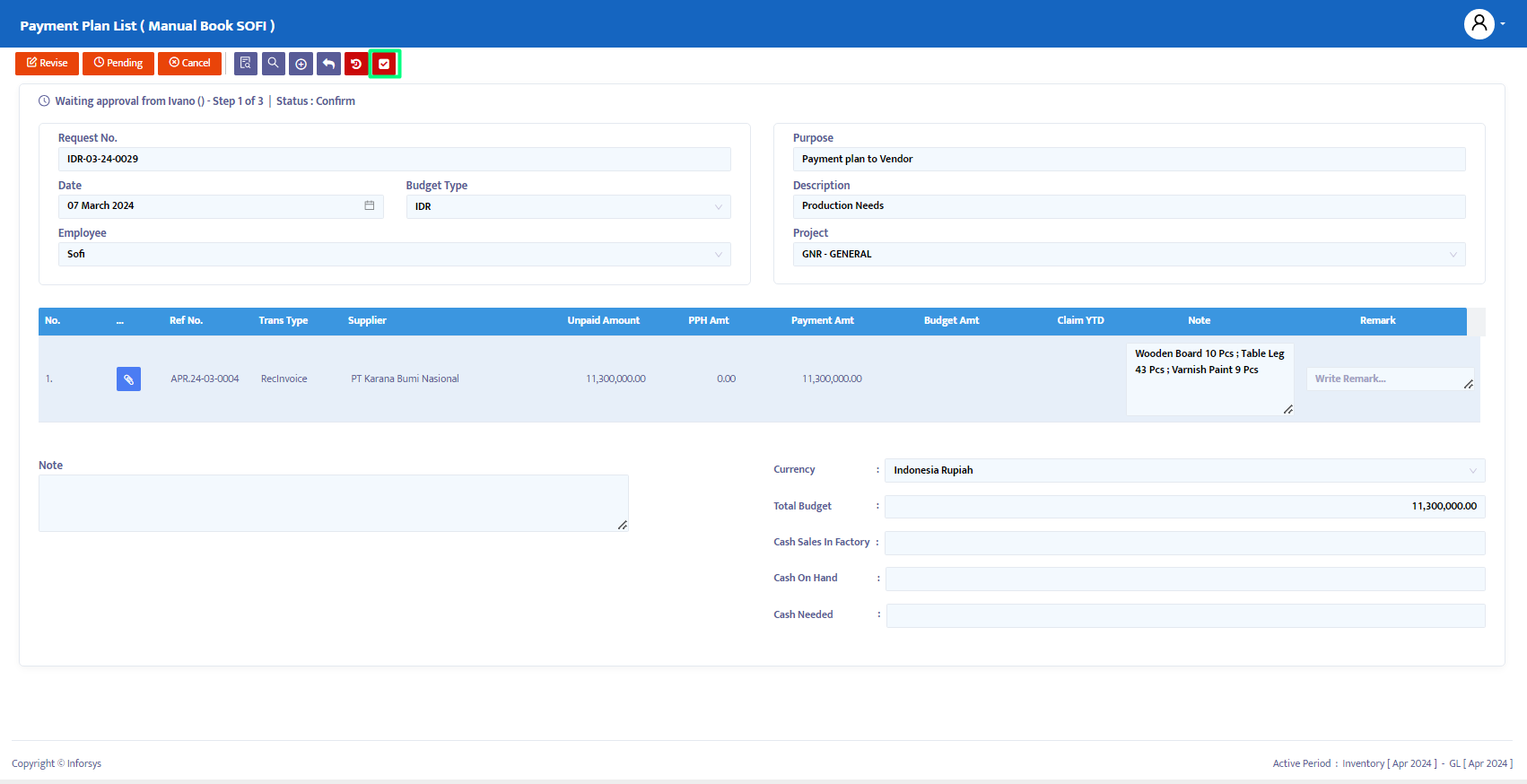Click the Trans Type column header
This screenshot has height=784, width=1527.
click(x=283, y=320)
